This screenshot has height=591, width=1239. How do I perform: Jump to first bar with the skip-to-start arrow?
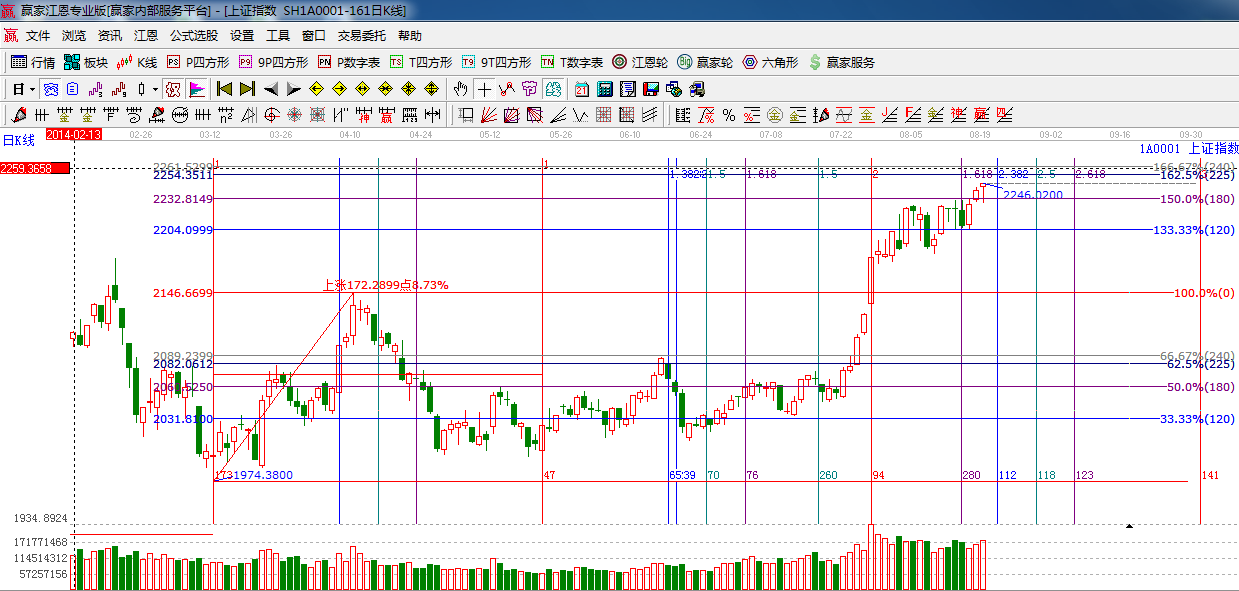(224, 89)
